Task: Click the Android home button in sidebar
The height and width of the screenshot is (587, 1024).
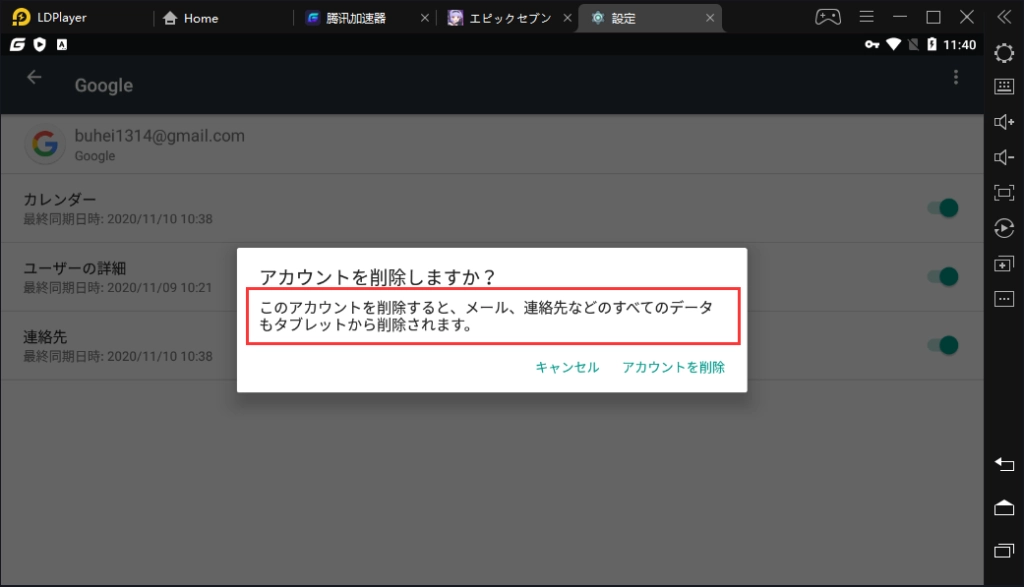Action: click(x=1004, y=507)
